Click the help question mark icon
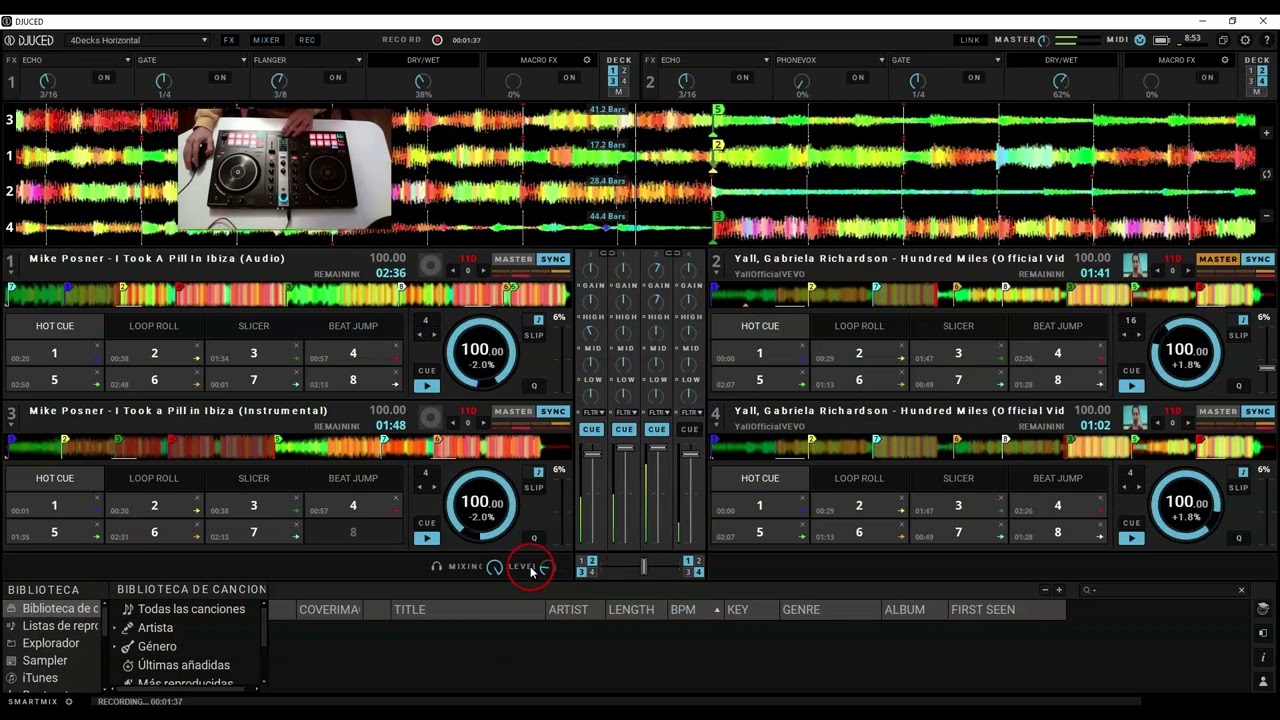 [x=1266, y=40]
